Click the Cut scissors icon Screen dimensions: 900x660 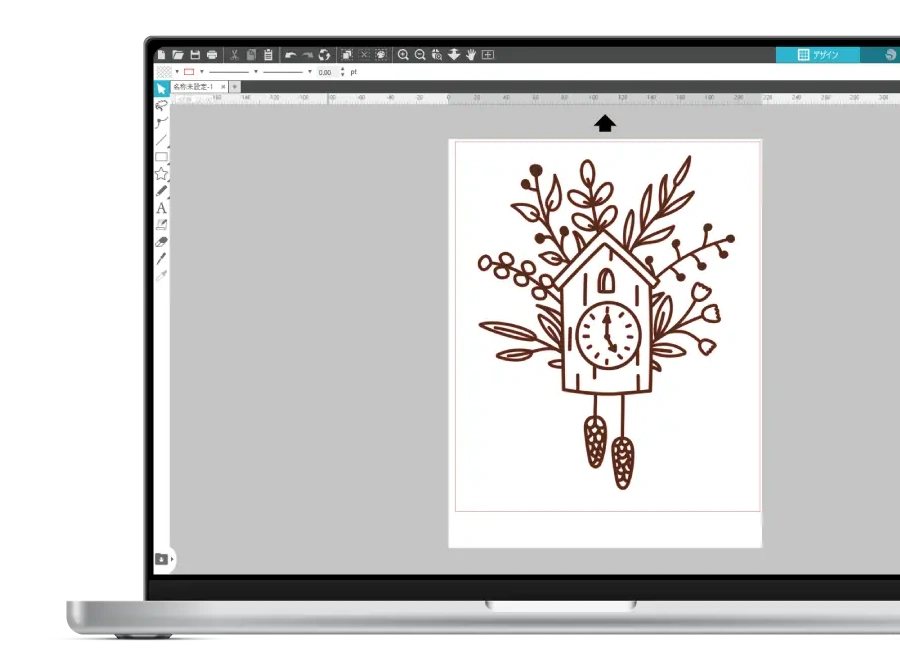coord(234,55)
